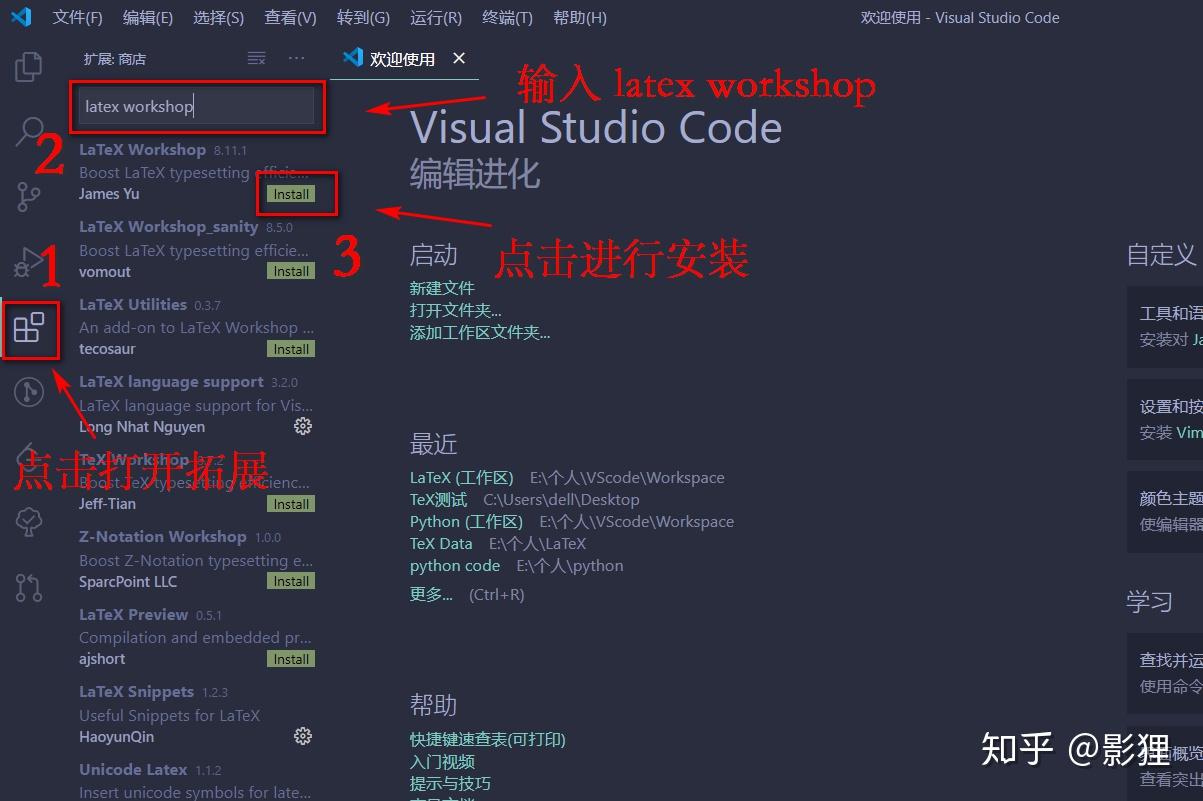1203x801 pixels.
Task: Open the Source Control view
Action: 28,196
